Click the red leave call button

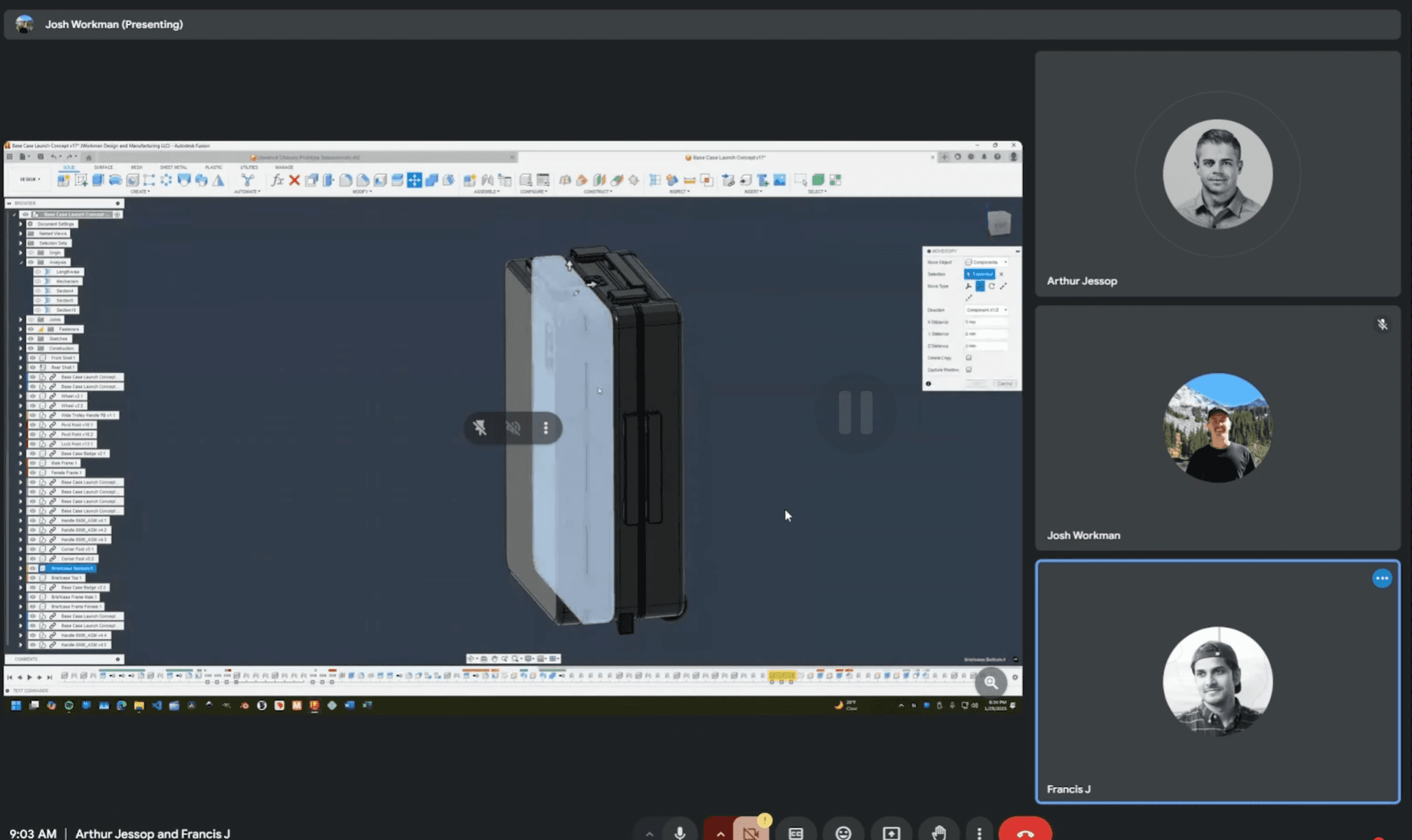tap(1024, 832)
